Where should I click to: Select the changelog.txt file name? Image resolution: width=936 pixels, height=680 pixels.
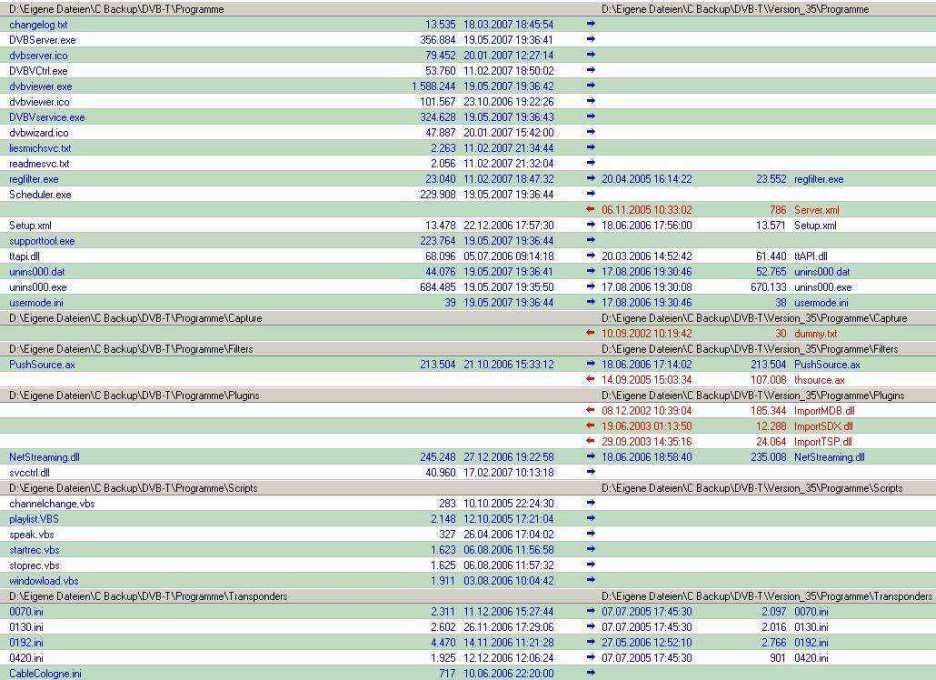(x=38, y=24)
